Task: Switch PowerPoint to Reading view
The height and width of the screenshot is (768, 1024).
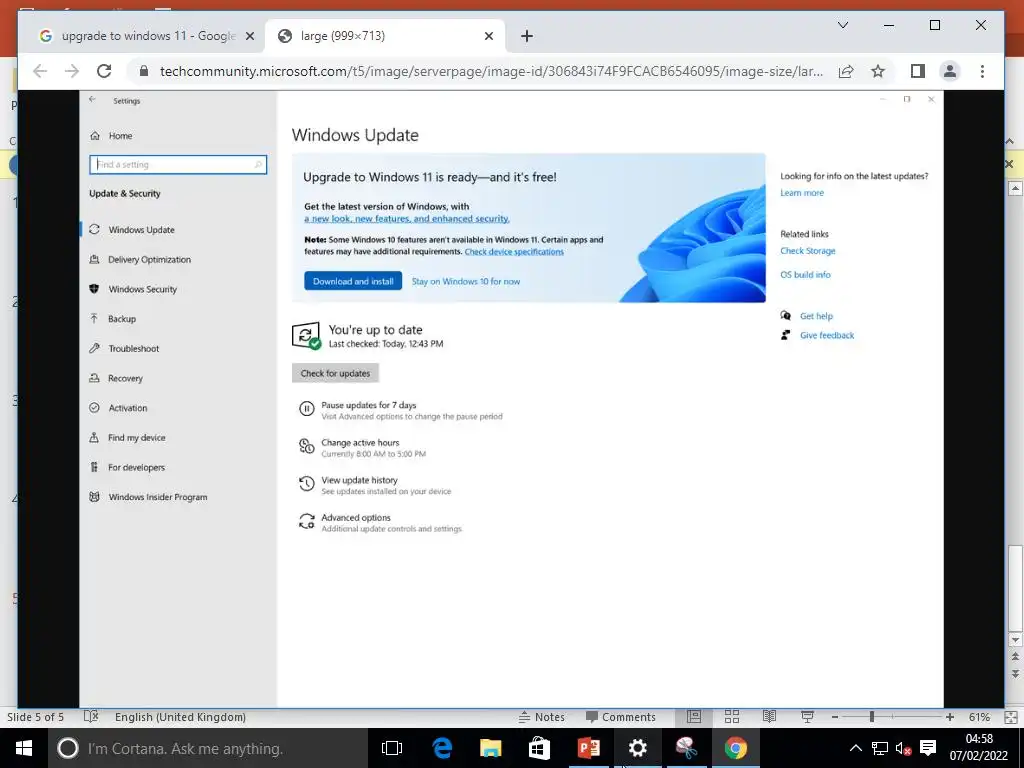Action: (x=769, y=717)
